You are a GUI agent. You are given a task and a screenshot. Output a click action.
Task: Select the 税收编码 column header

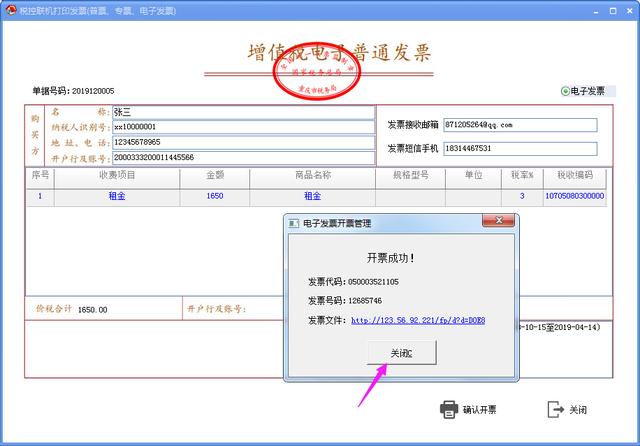pyautogui.click(x=573, y=175)
